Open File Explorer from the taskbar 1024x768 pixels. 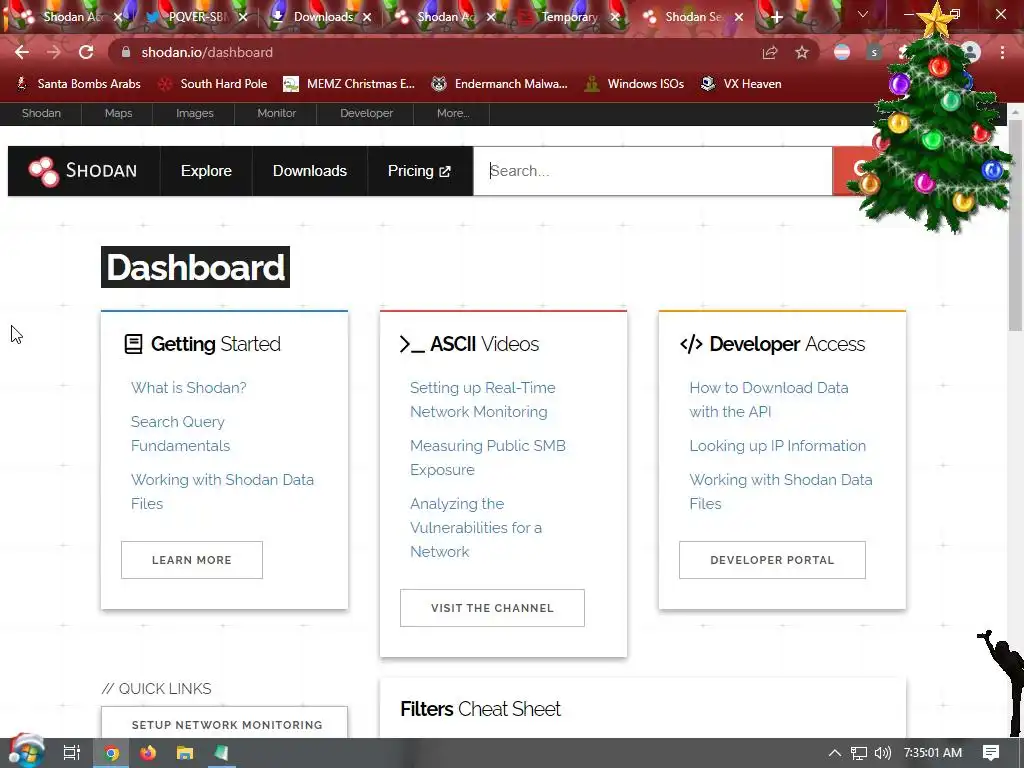pos(185,753)
